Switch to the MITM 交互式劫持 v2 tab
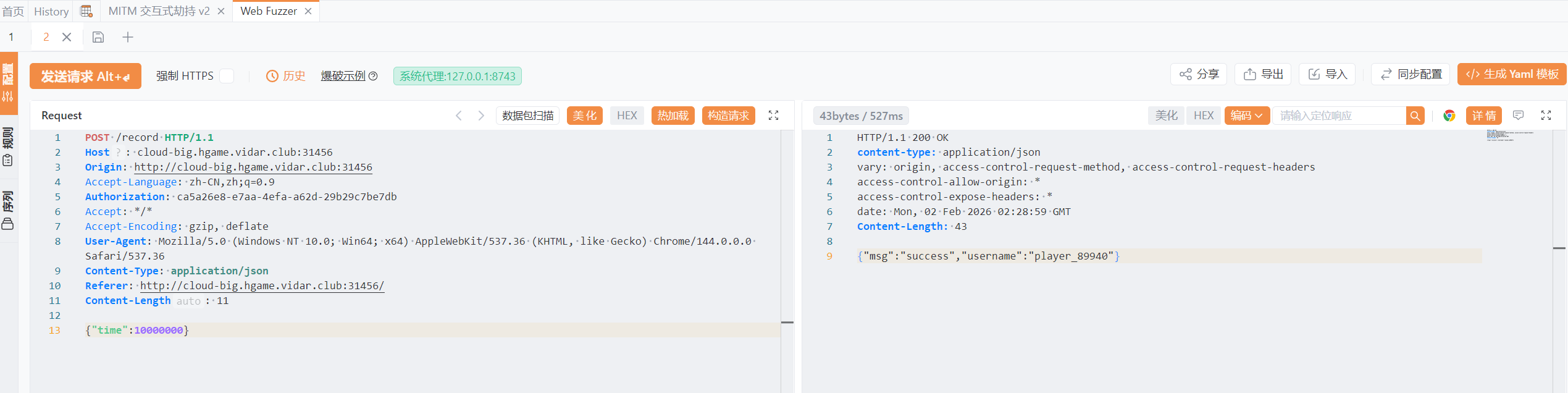The height and width of the screenshot is (393, 1568). (159, 11)
